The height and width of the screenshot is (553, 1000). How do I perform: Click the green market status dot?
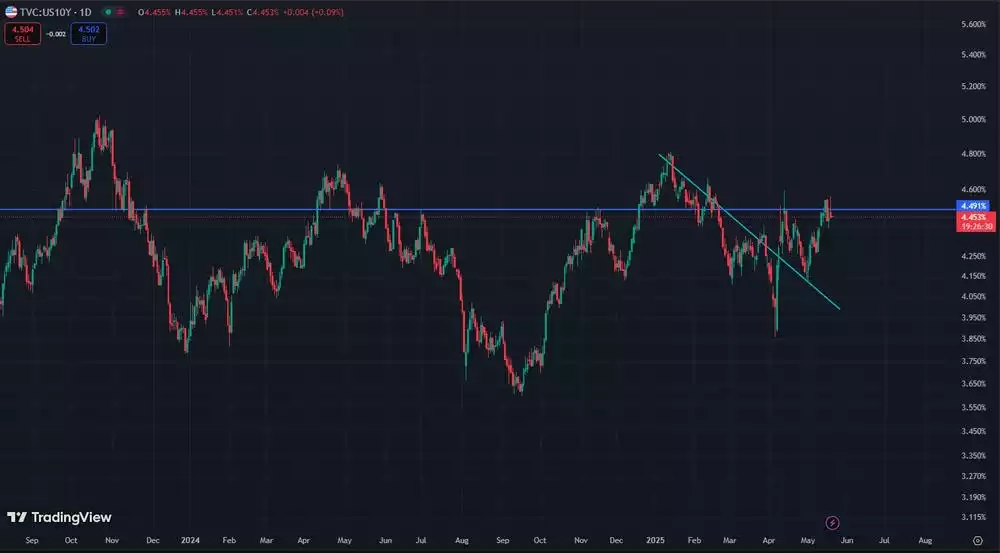coord(108,12)
